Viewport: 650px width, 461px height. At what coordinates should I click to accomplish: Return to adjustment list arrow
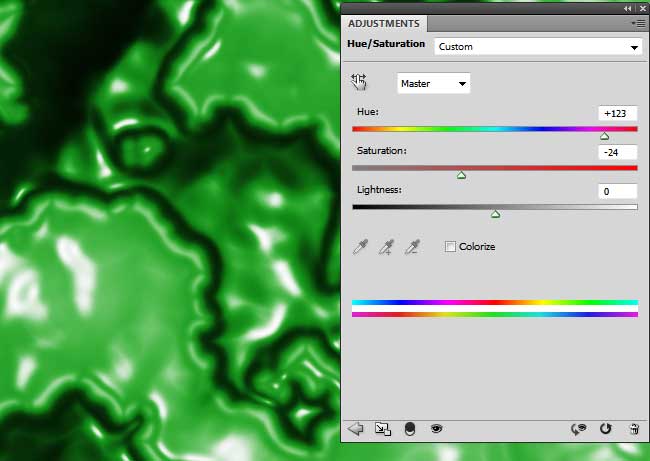point(356,429)
